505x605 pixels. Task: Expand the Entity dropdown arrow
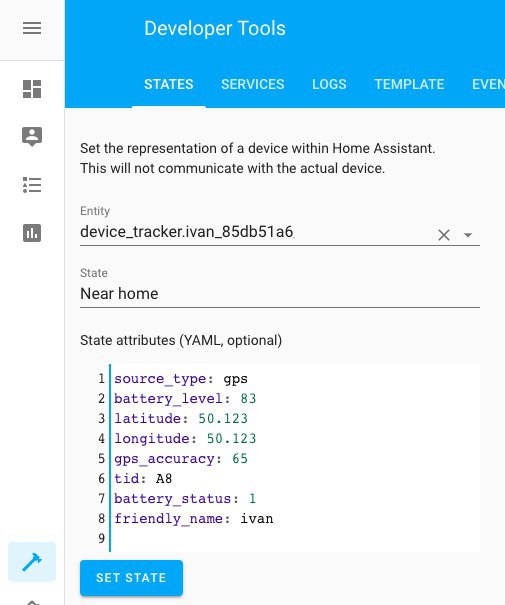[x=468, y=235]
